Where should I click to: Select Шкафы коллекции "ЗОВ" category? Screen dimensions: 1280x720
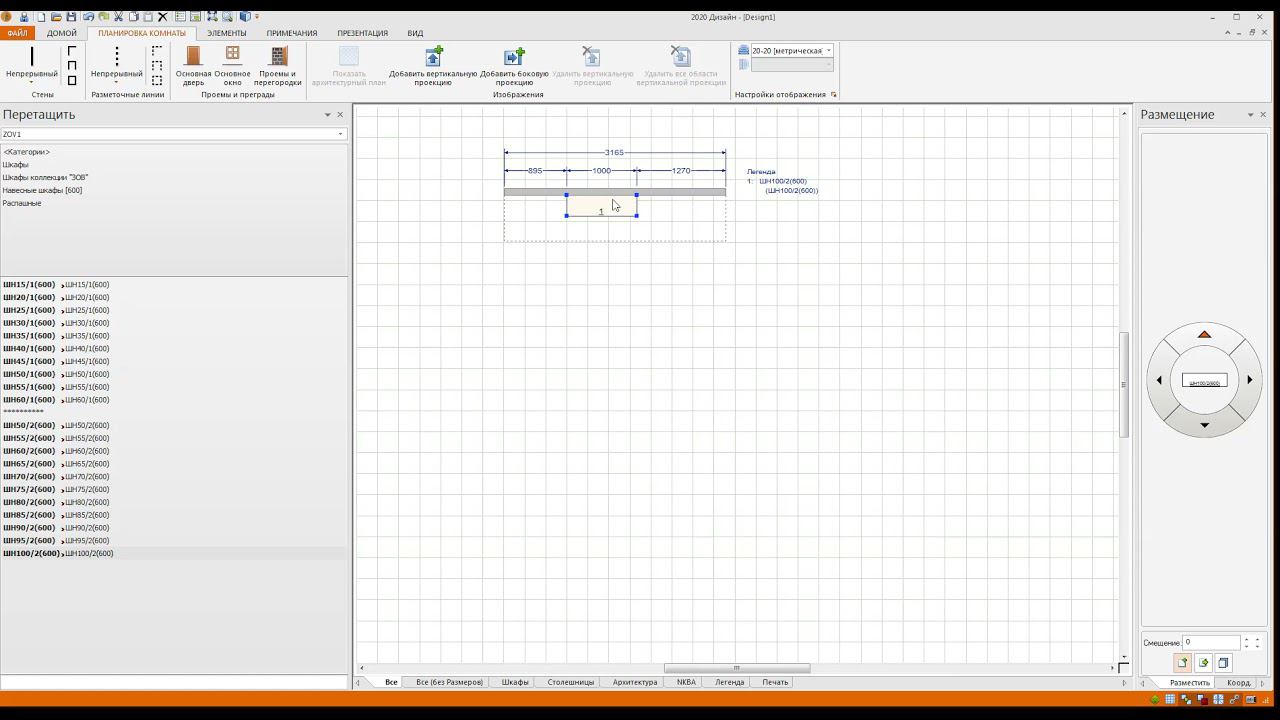[x=45, y=177]
